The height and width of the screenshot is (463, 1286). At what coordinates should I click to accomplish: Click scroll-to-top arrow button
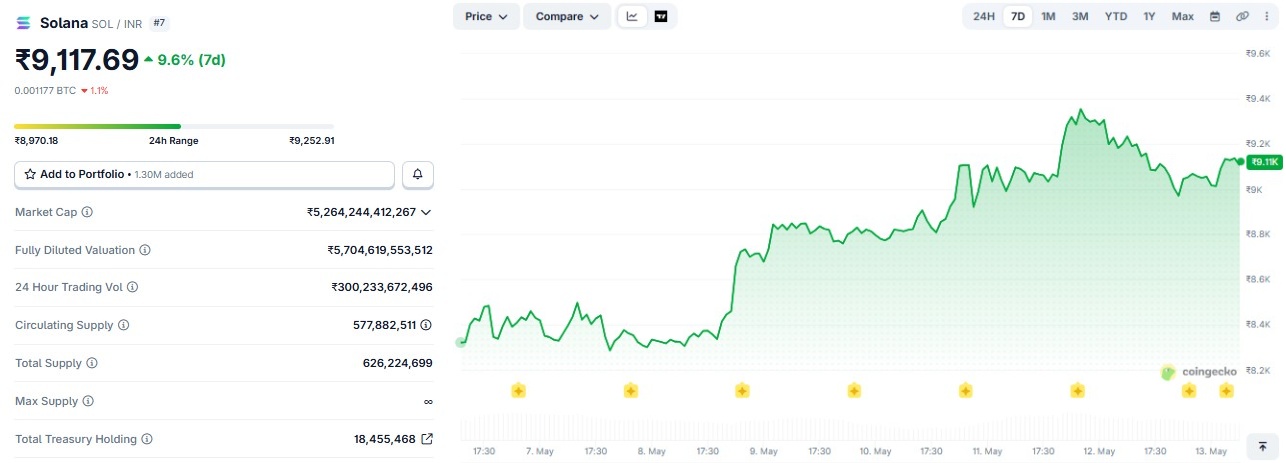[1263, 446]
